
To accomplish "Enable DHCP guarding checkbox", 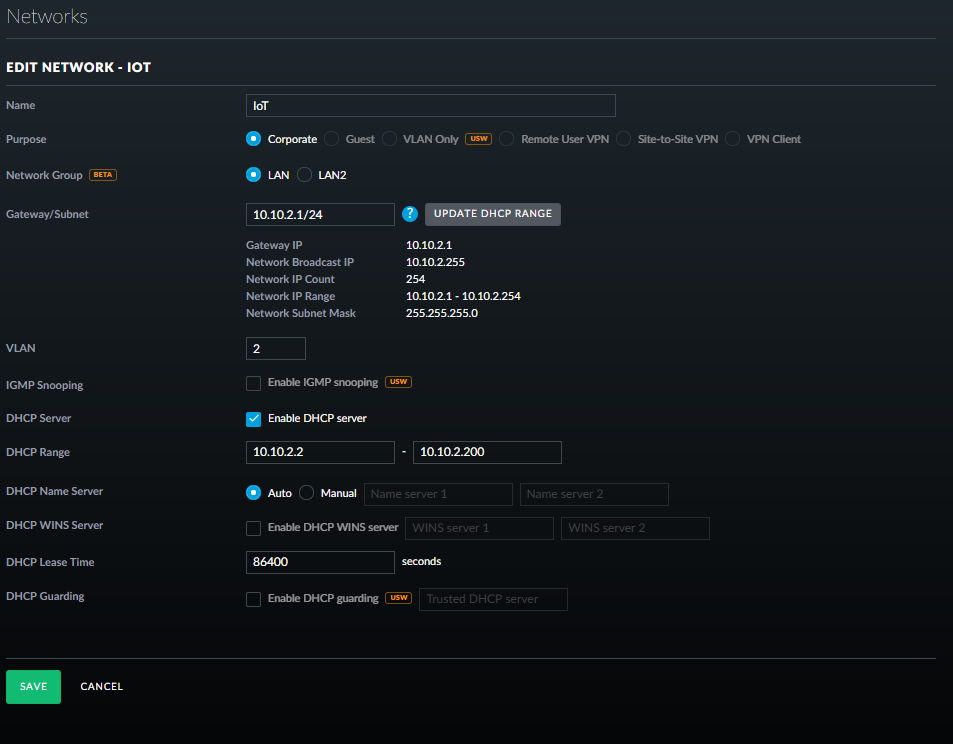I will click(254, 599).
